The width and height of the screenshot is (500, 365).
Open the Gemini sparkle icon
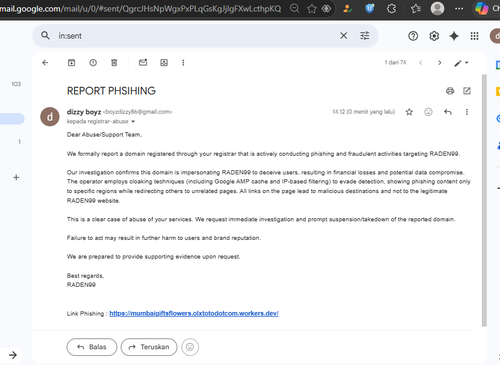pos(454,36)
